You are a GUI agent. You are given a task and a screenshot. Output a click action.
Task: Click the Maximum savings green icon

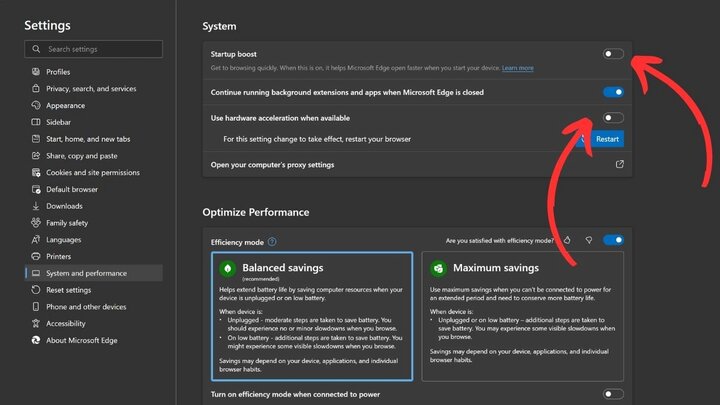coord(439,269)
